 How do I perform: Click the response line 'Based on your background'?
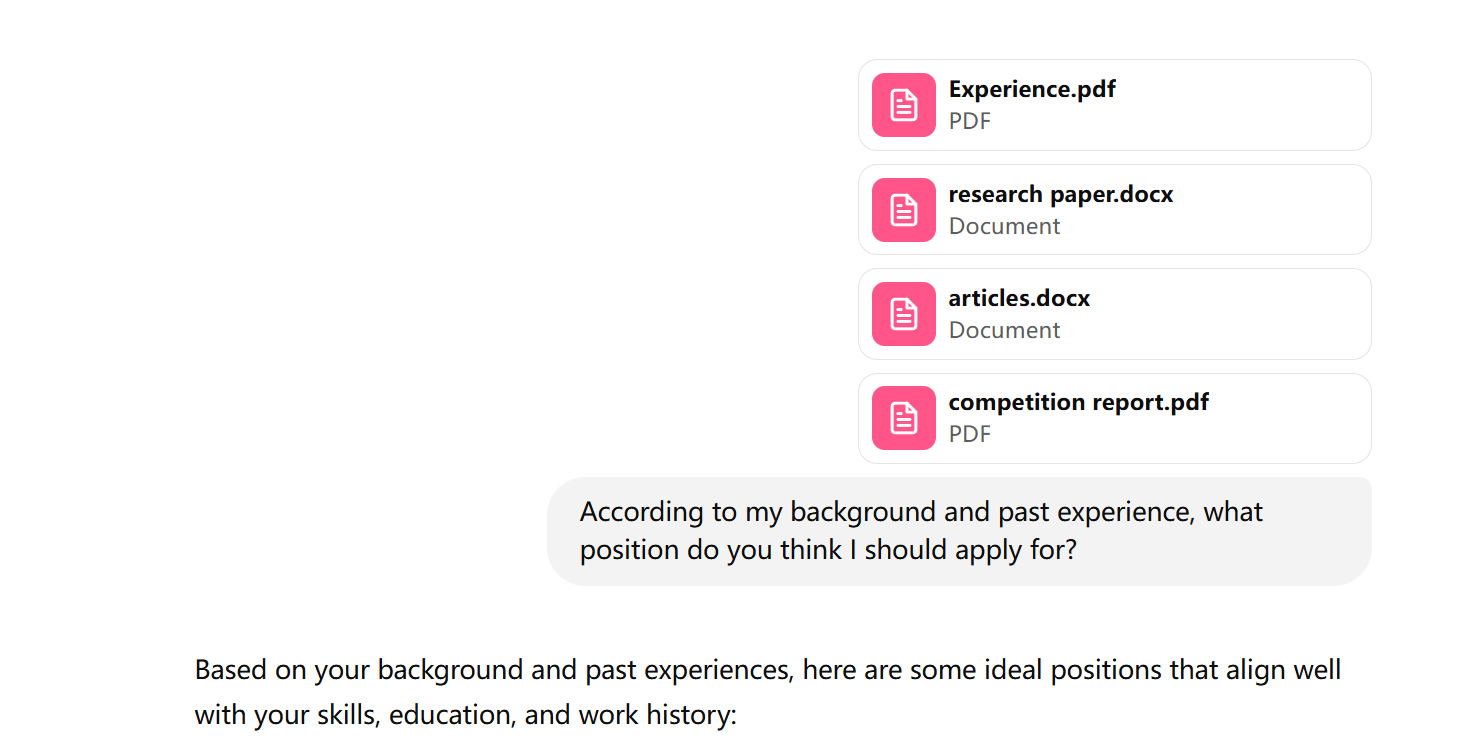(x=767, y=669)
